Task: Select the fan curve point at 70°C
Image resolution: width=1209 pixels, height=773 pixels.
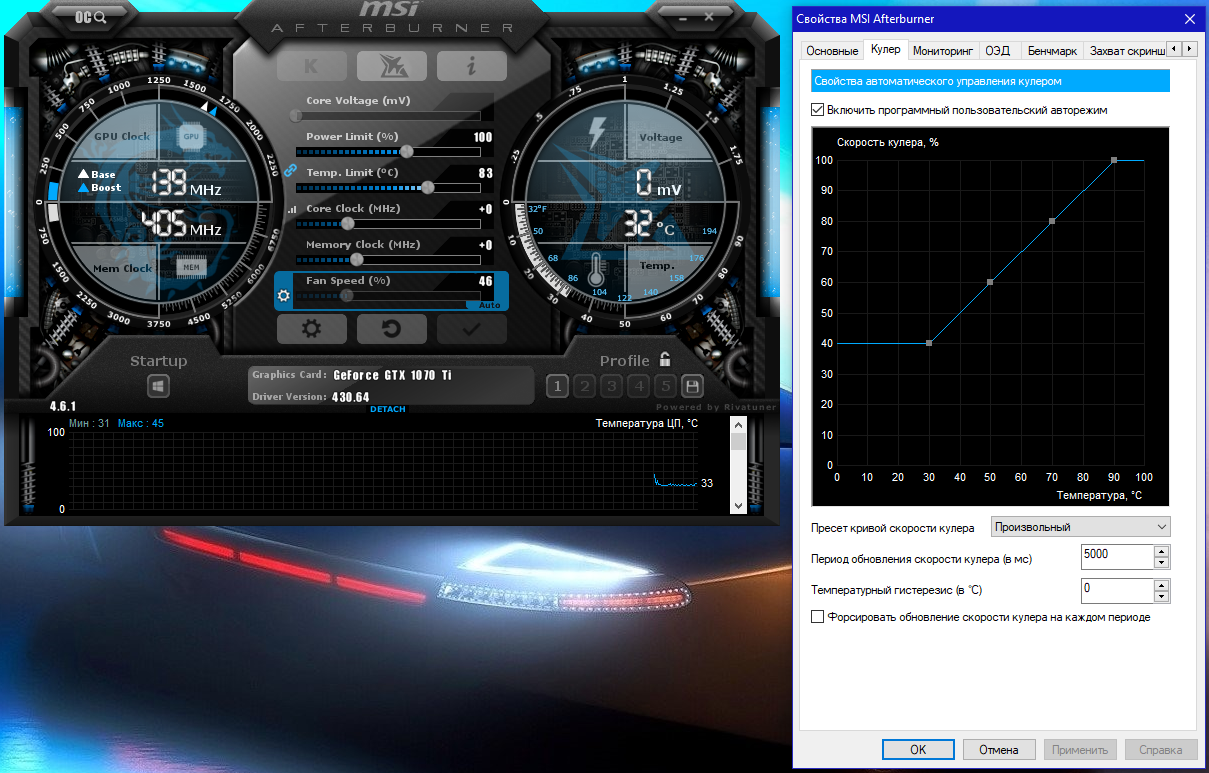Action: [1052, 221]
